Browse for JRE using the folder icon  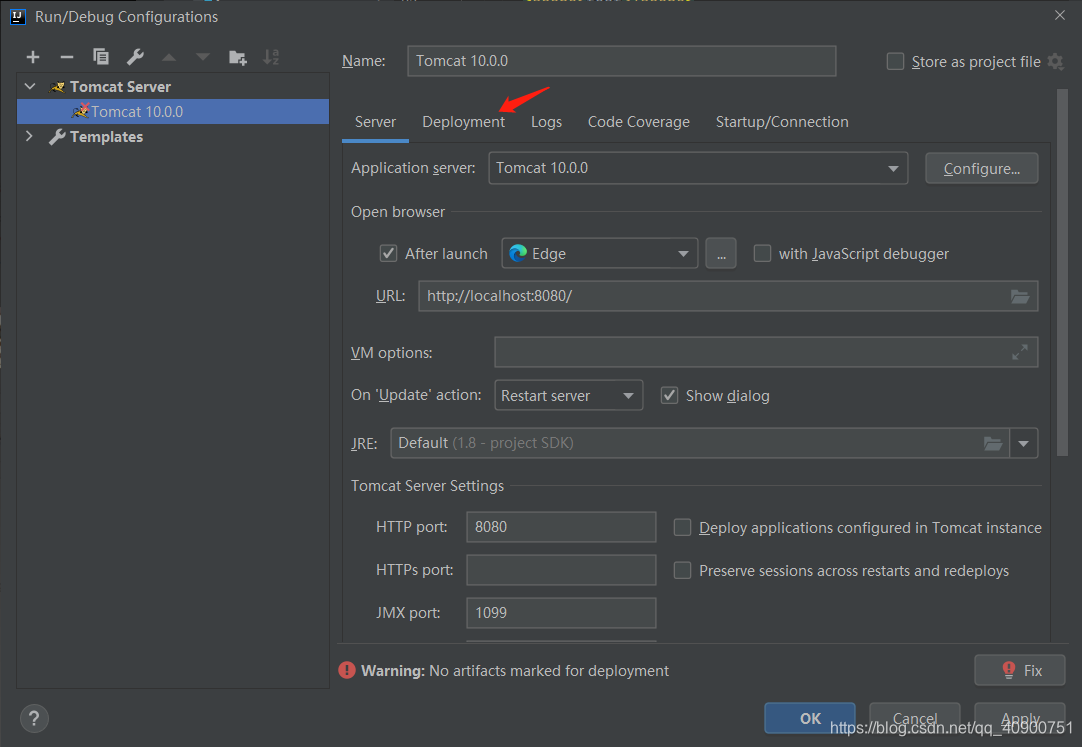click(993, 444)
